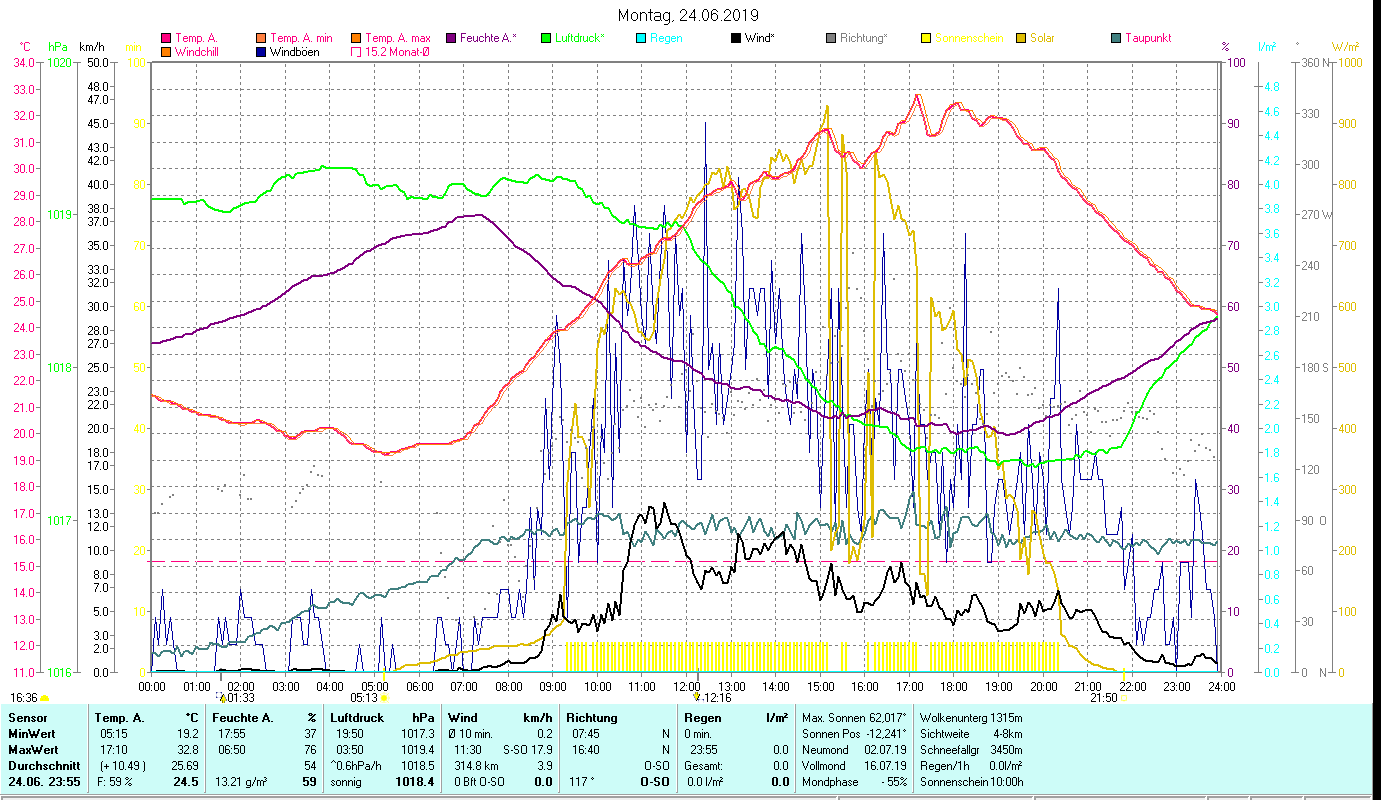Click the teal Taupunkt legend swatch

[1116, 38]
